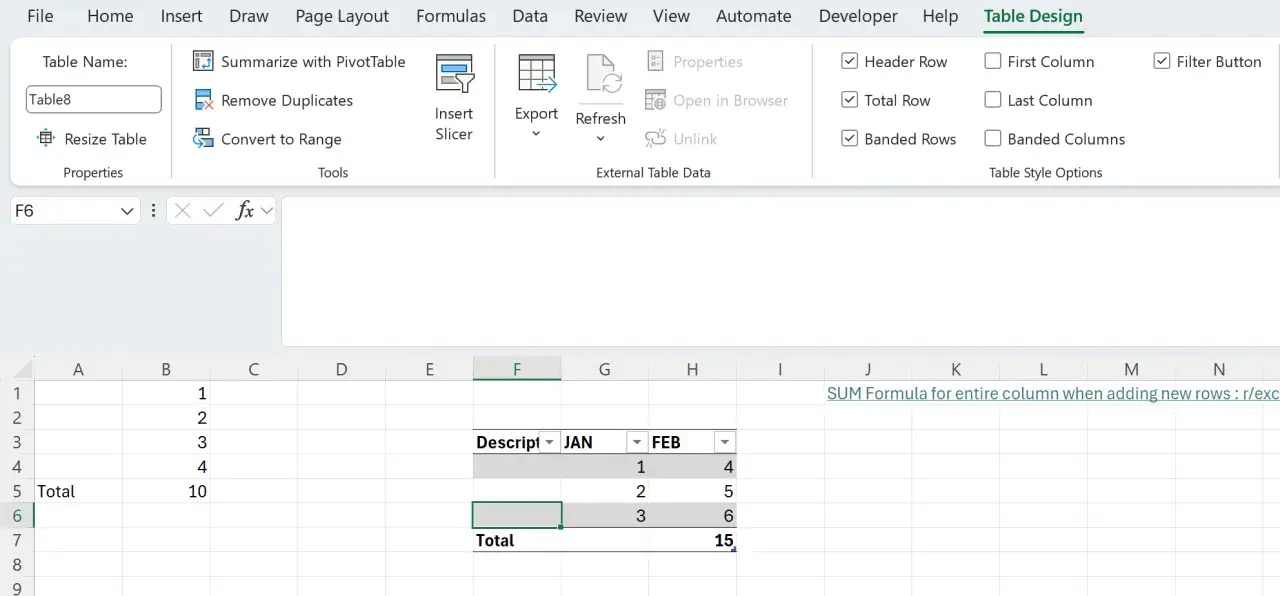Open the Description column filter dropdown
This screenshot has height=596, width=1280.
pyautogui.click(x=549, y=442)
